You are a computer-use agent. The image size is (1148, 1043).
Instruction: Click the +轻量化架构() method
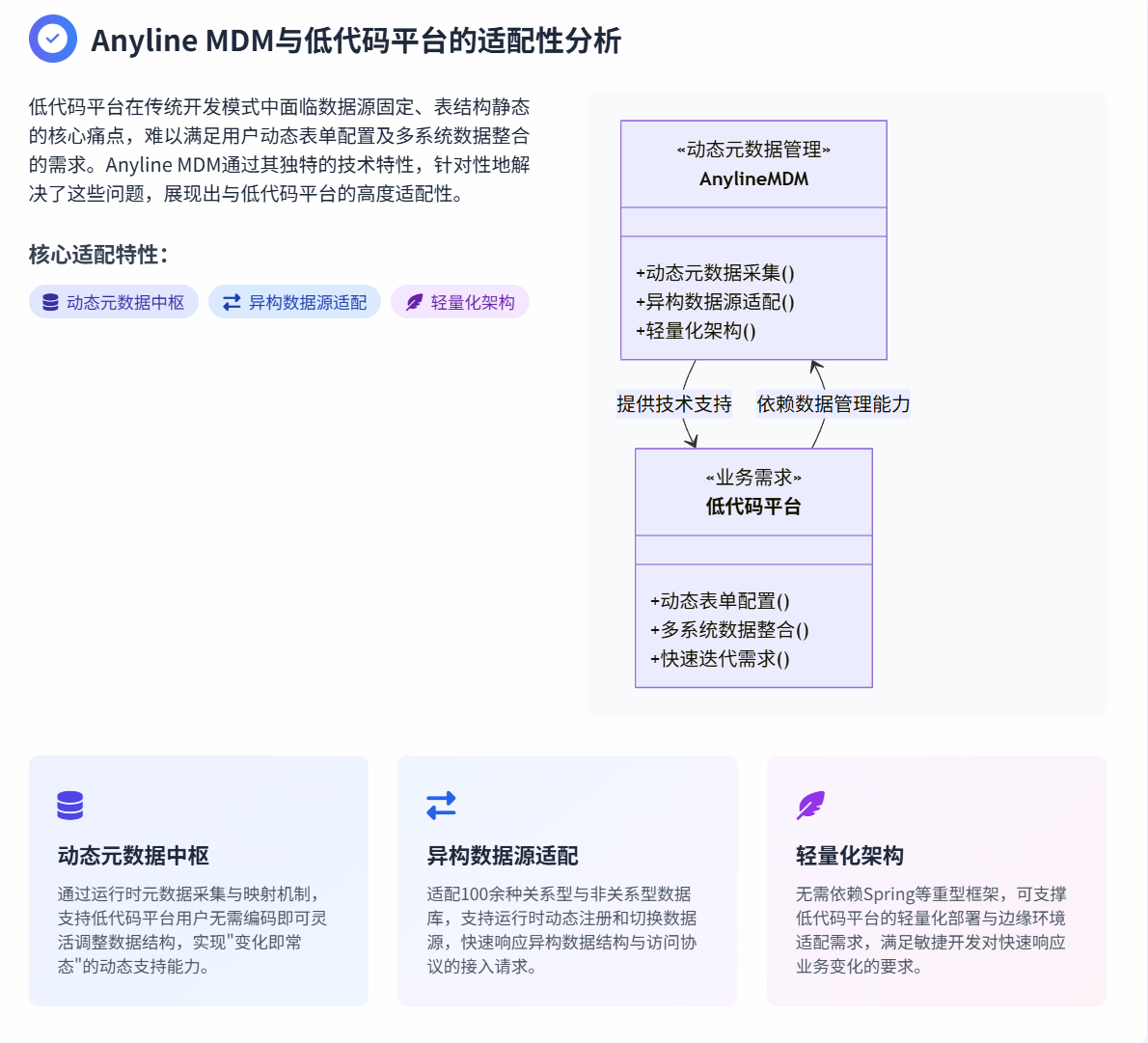pos(696,331)
